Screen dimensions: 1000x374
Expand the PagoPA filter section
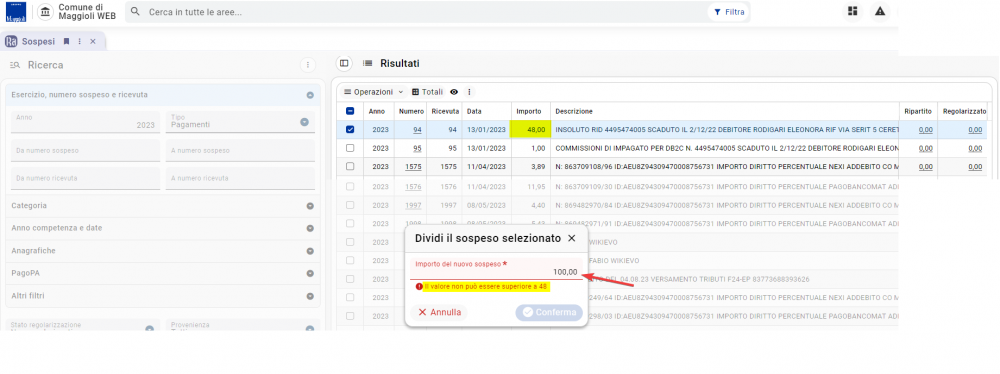pos(161,273)
